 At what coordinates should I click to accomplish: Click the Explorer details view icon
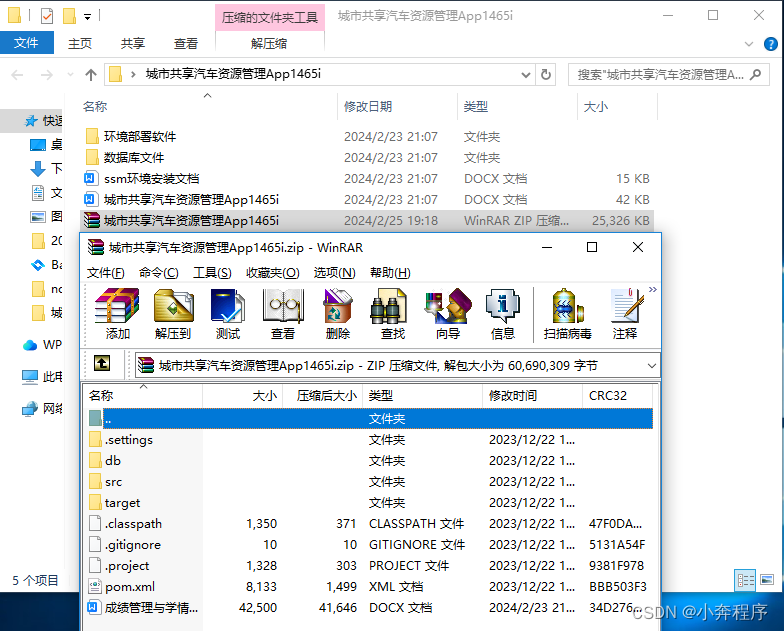[x=745, y=580]
